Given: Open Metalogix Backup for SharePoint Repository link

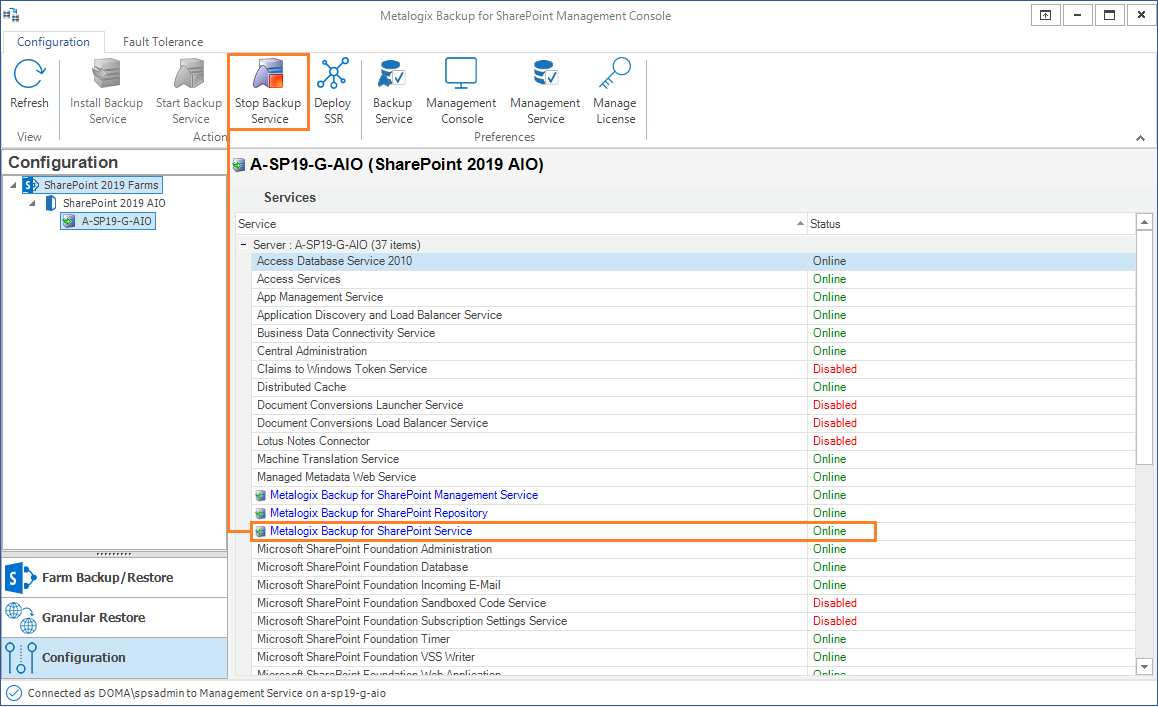Looking at the screenshot, I should pos(379,513).
